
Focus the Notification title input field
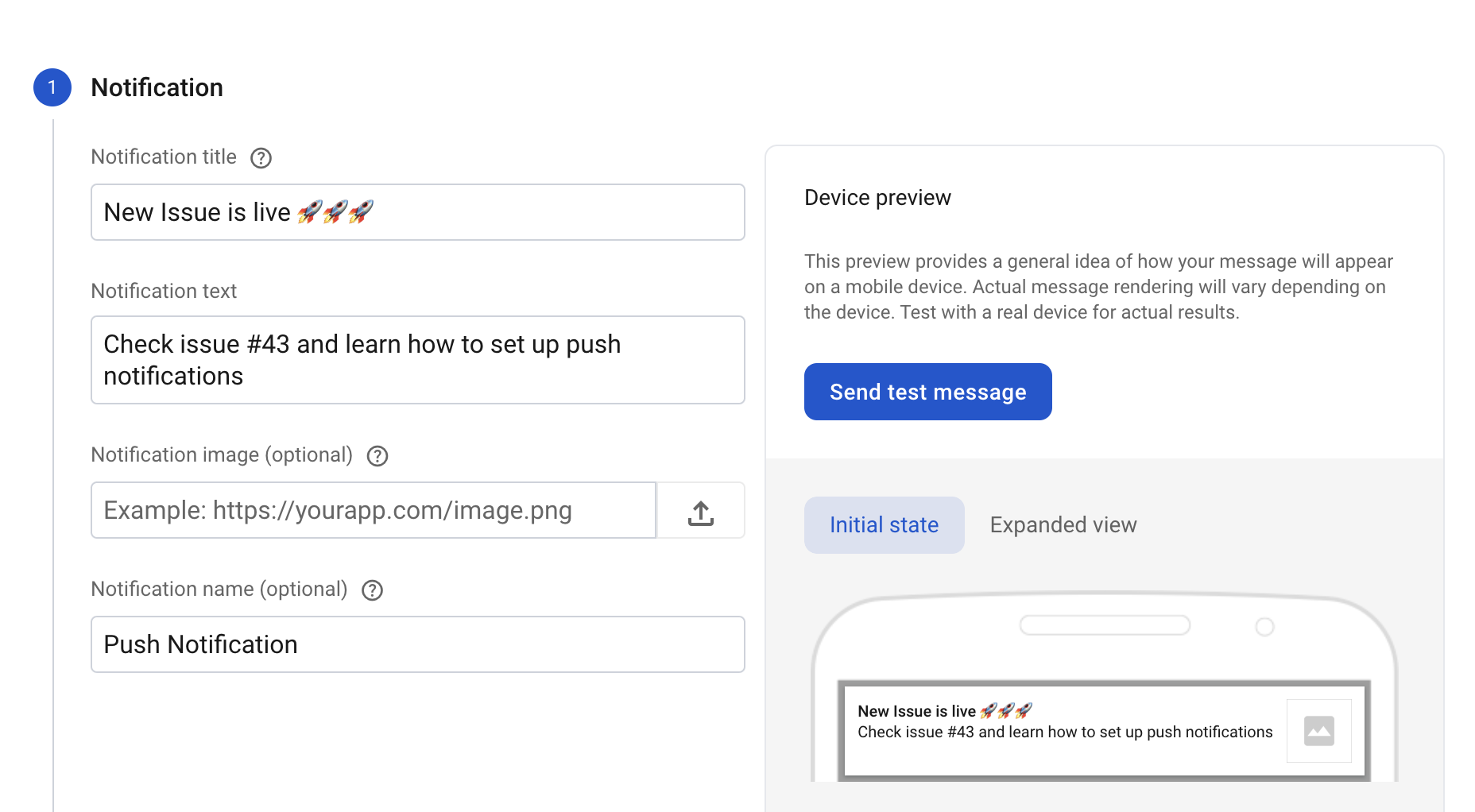(418, 212)
